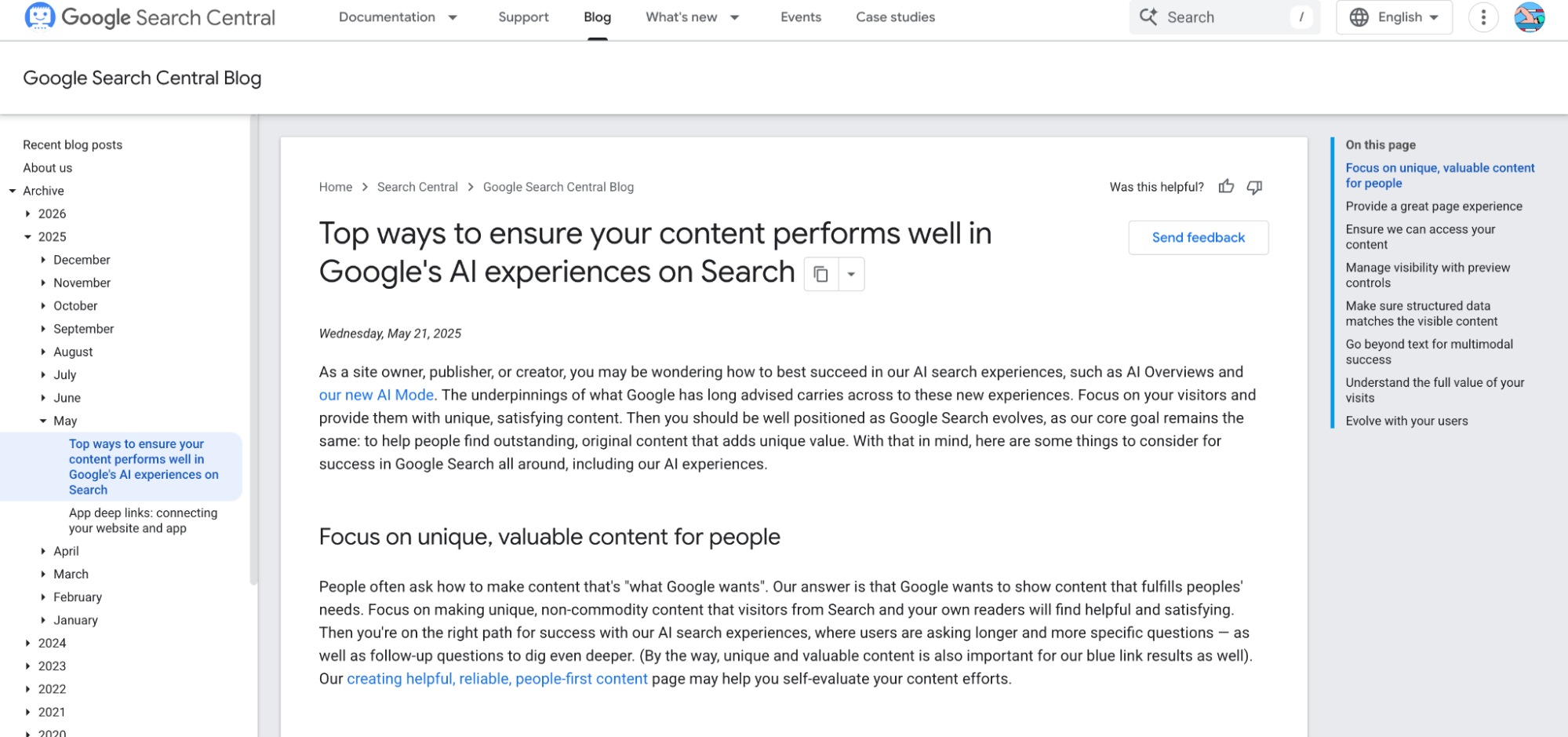Viewport: 1568px width, 737px height.
Task: Copy page using the copy icon beside title
Action: coord(821,274)
